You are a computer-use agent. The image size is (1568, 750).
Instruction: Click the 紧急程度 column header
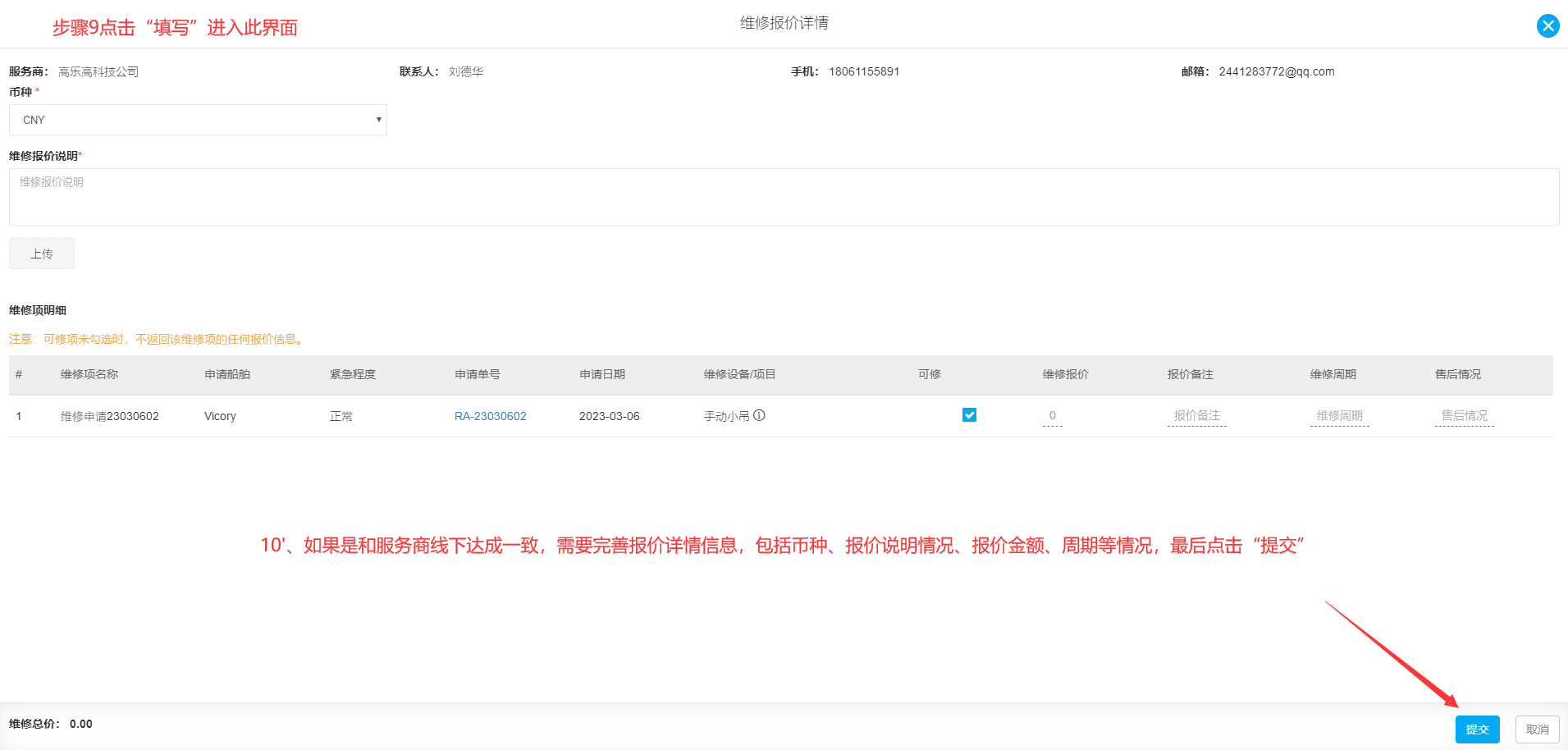[353, 374]
